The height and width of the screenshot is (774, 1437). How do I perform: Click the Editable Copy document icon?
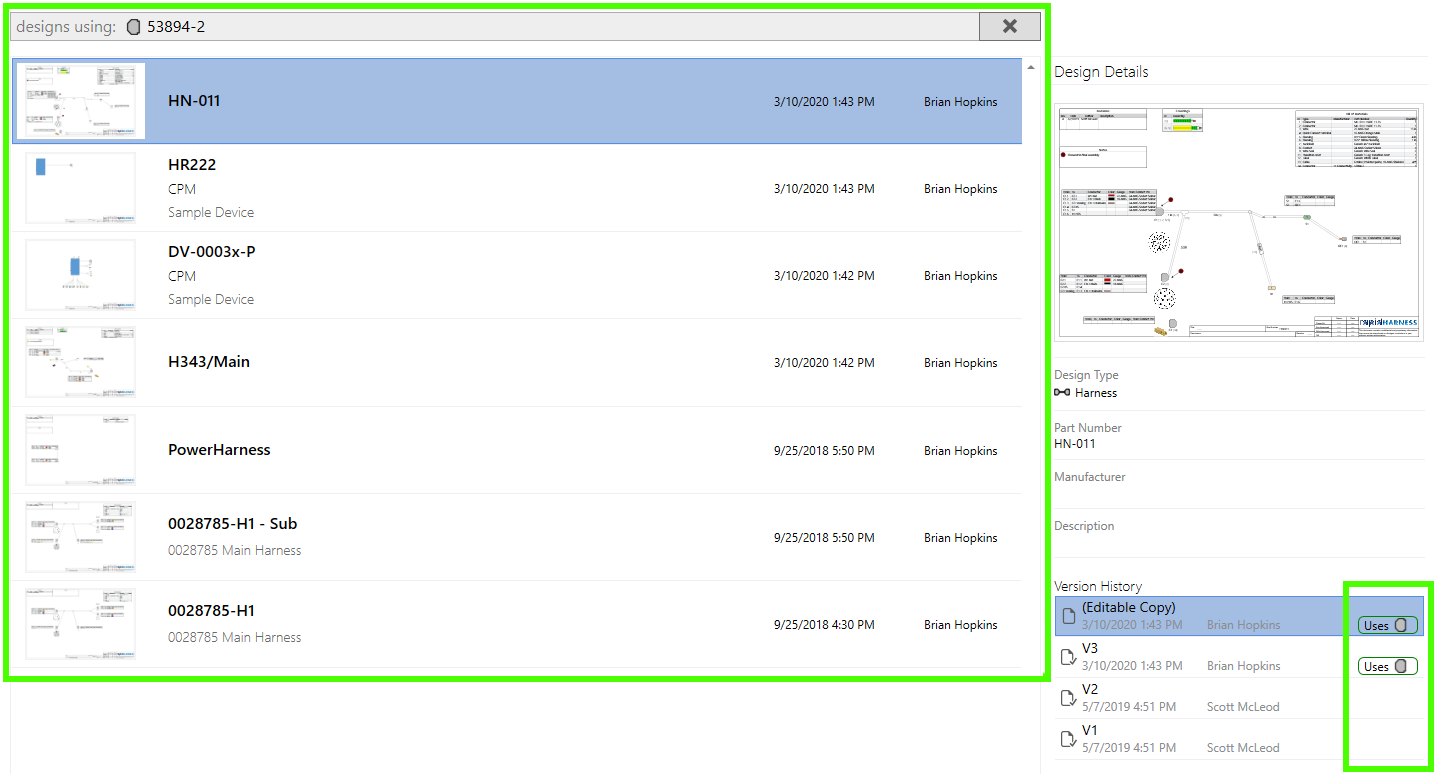[1068, 616]
